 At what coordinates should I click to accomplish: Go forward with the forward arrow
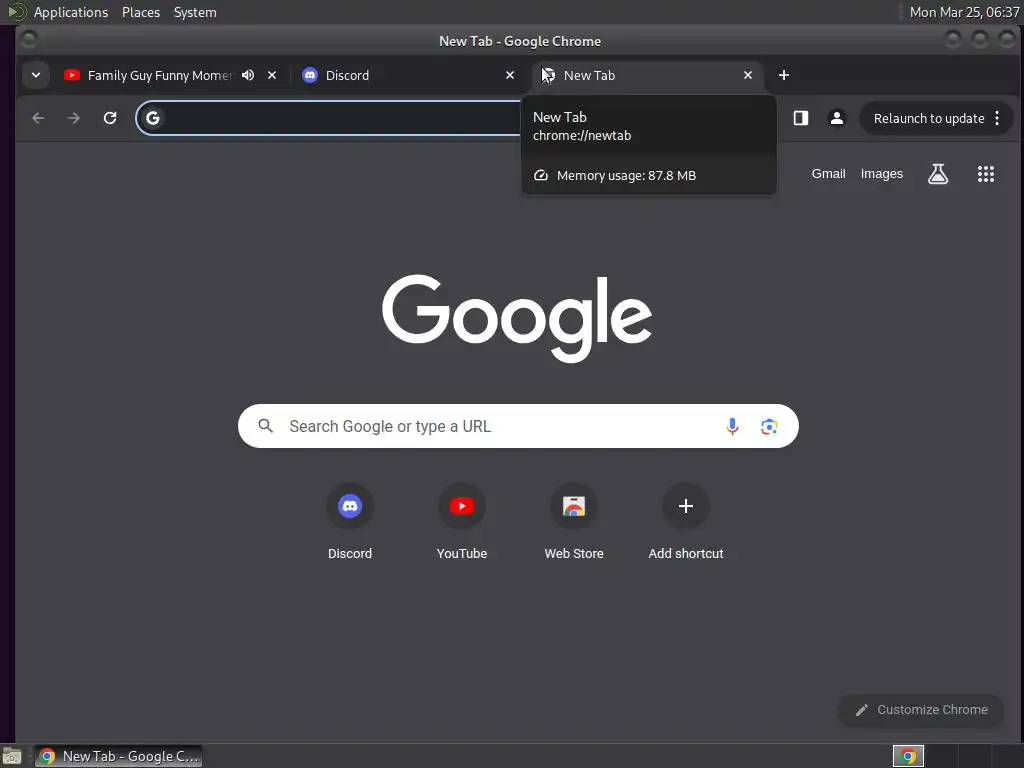point(74,118)
